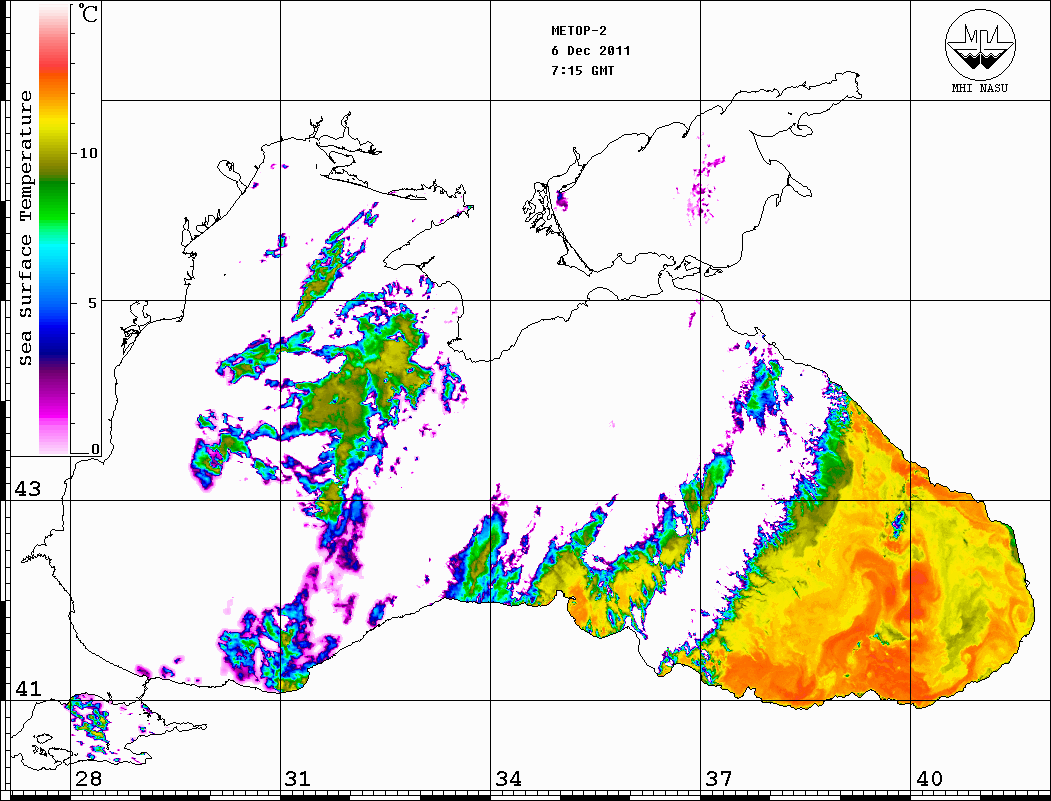The width and height of the screenshot is (1051, 801).
Task: Click the MHI NASU circular logo
Action: (980, 45)
